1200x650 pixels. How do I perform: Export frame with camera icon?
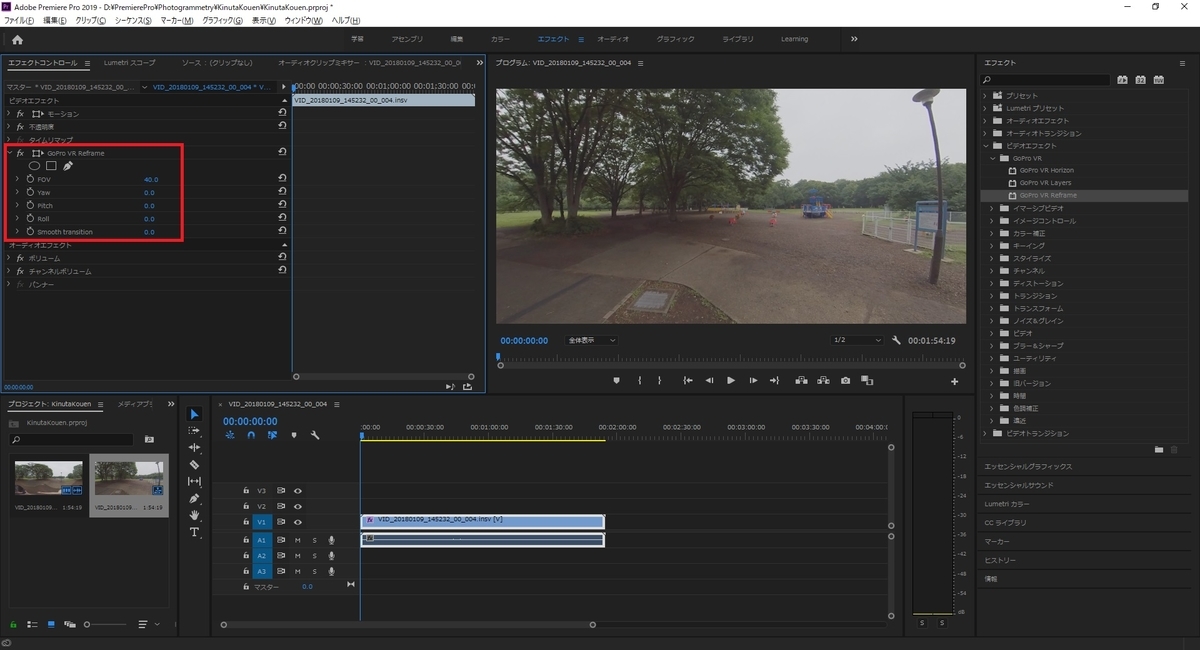pos(845,380)
